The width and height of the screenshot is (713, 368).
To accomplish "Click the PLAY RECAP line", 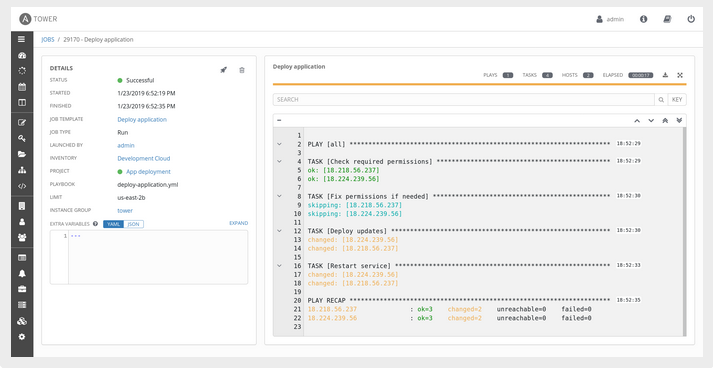I will [459, 300].
